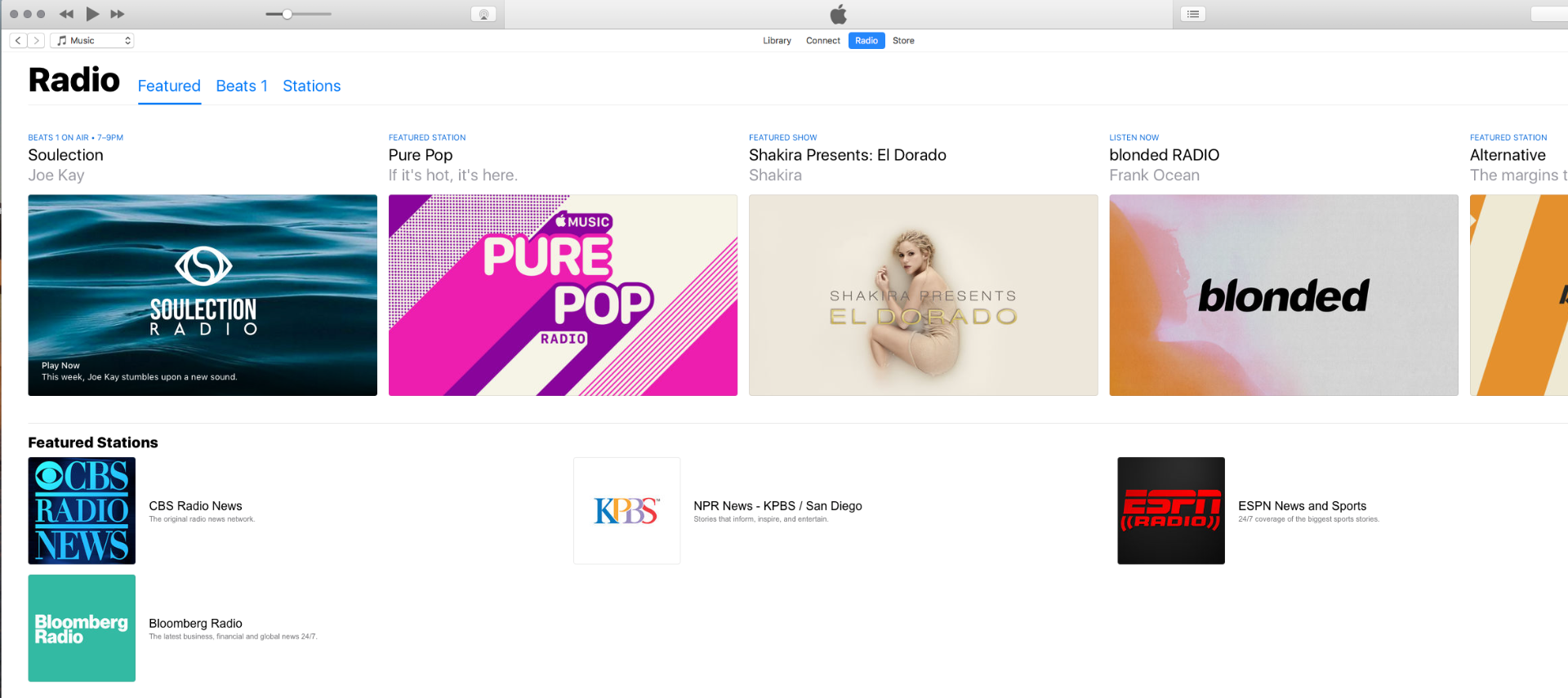Skip ahead with the fast-forward button

point(118,14)
